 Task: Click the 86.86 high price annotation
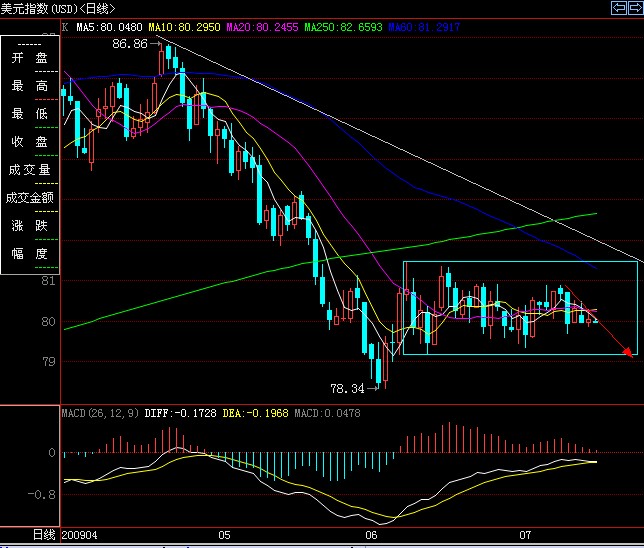tap(130, 44)
